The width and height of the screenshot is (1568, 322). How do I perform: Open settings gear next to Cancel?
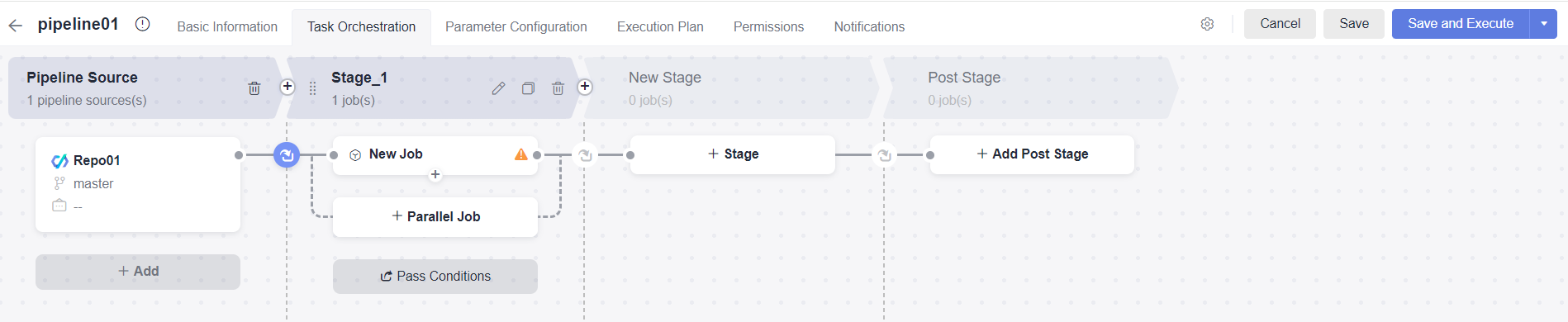(1207, 24)
